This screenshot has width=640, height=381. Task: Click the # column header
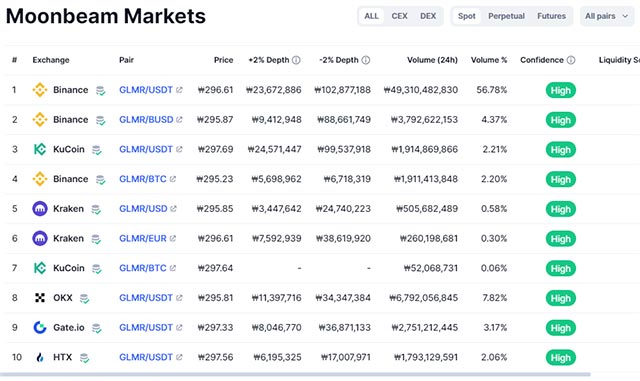14,60
